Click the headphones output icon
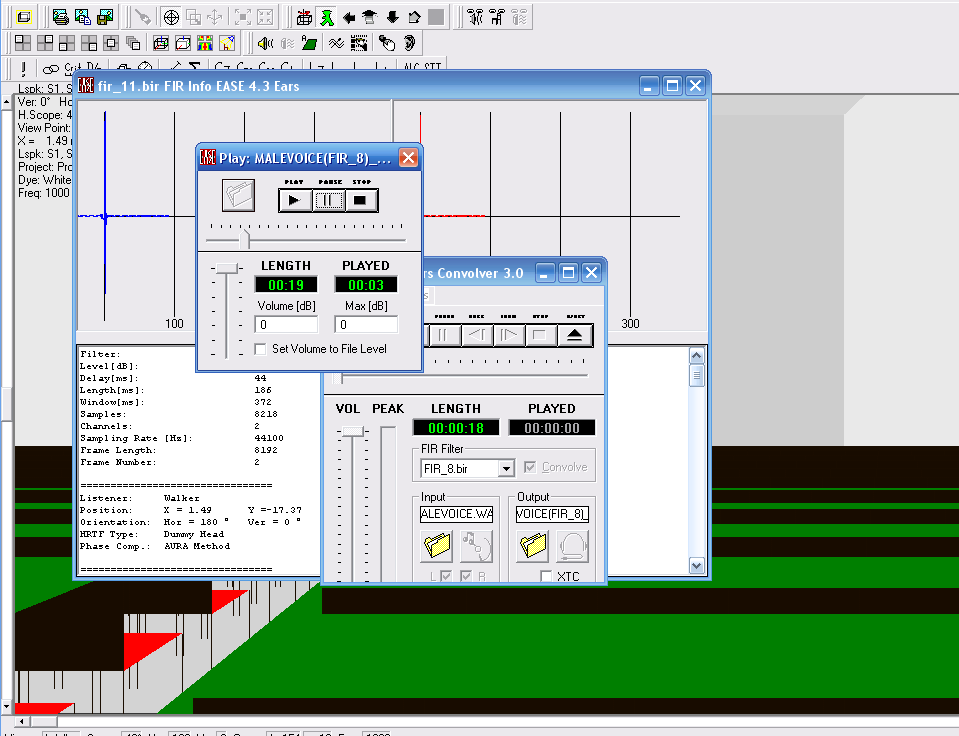 573,546
